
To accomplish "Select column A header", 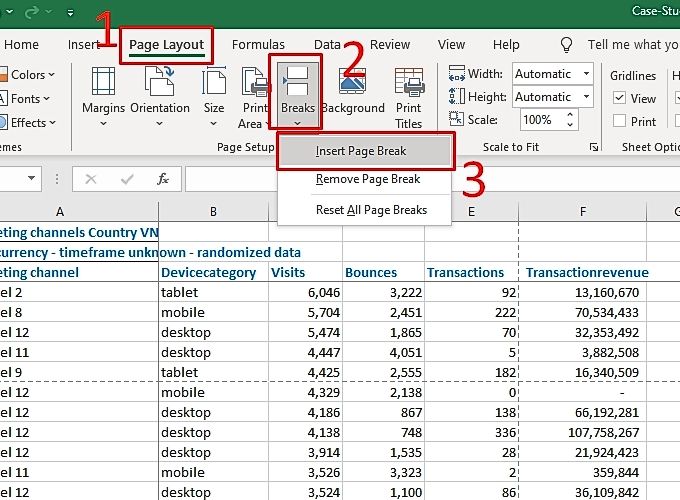I will click(x=79, y=212).
